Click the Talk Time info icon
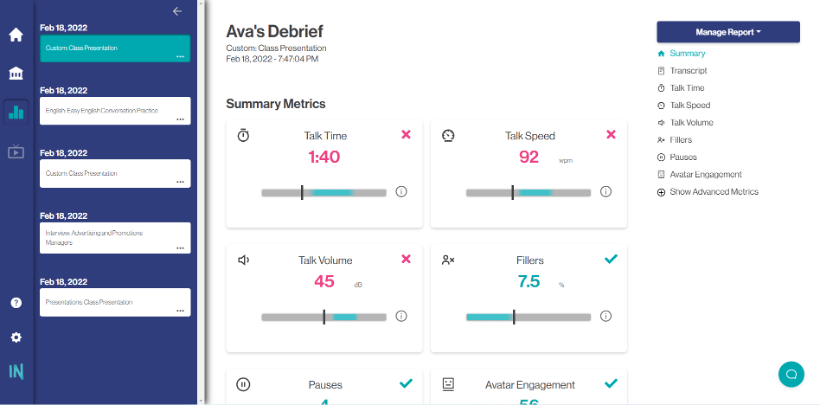Screen dimensions: 820x406 pos(401,192)
